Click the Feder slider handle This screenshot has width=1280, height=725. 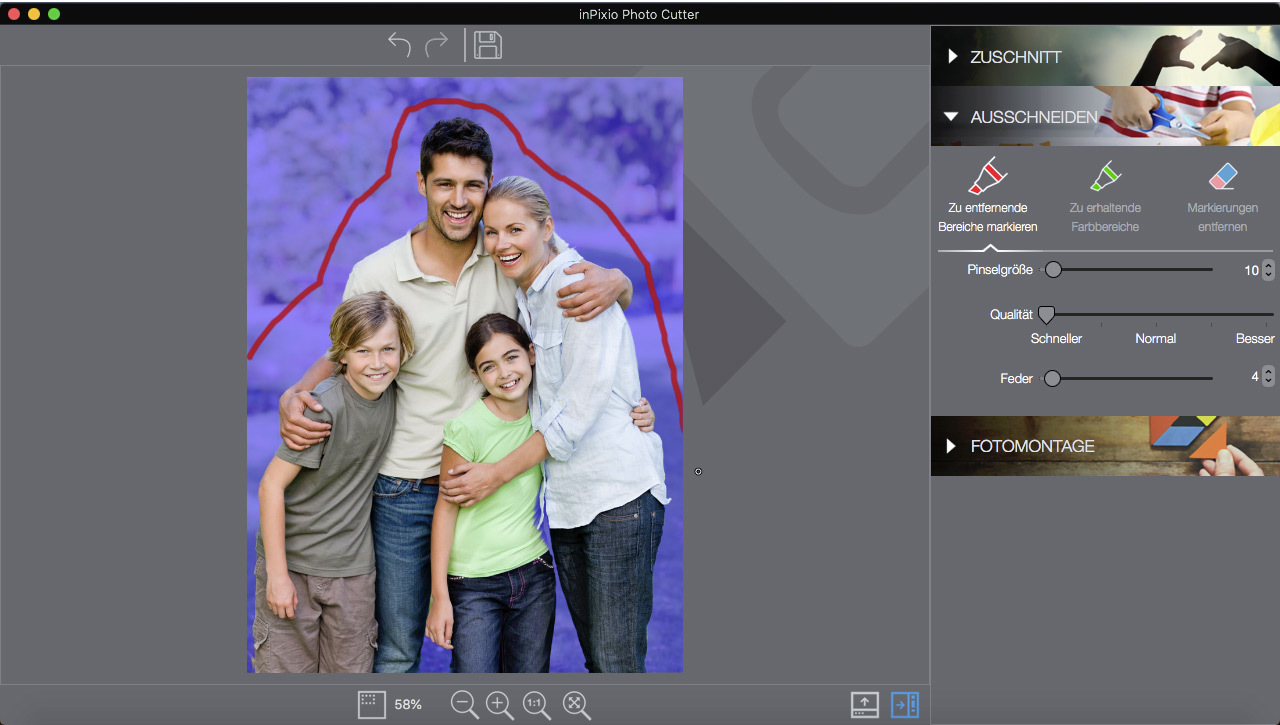click(x=1052, y=378)
